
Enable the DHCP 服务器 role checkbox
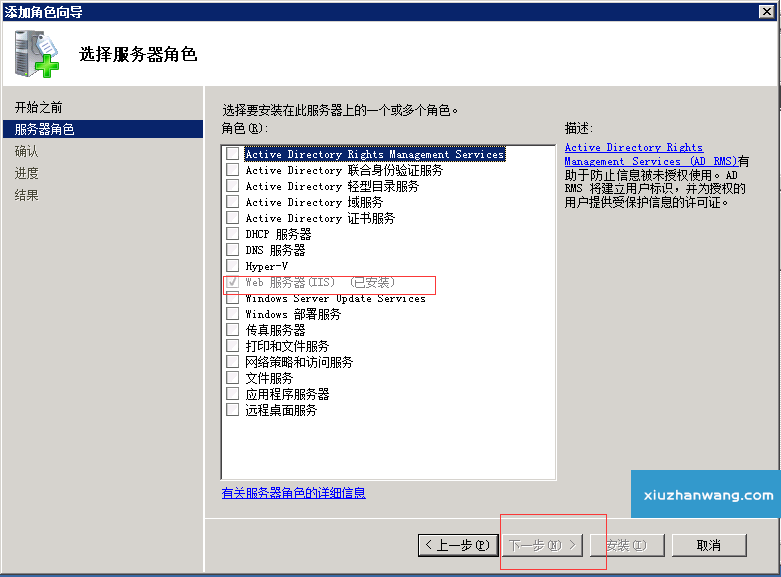click(233, 234)
